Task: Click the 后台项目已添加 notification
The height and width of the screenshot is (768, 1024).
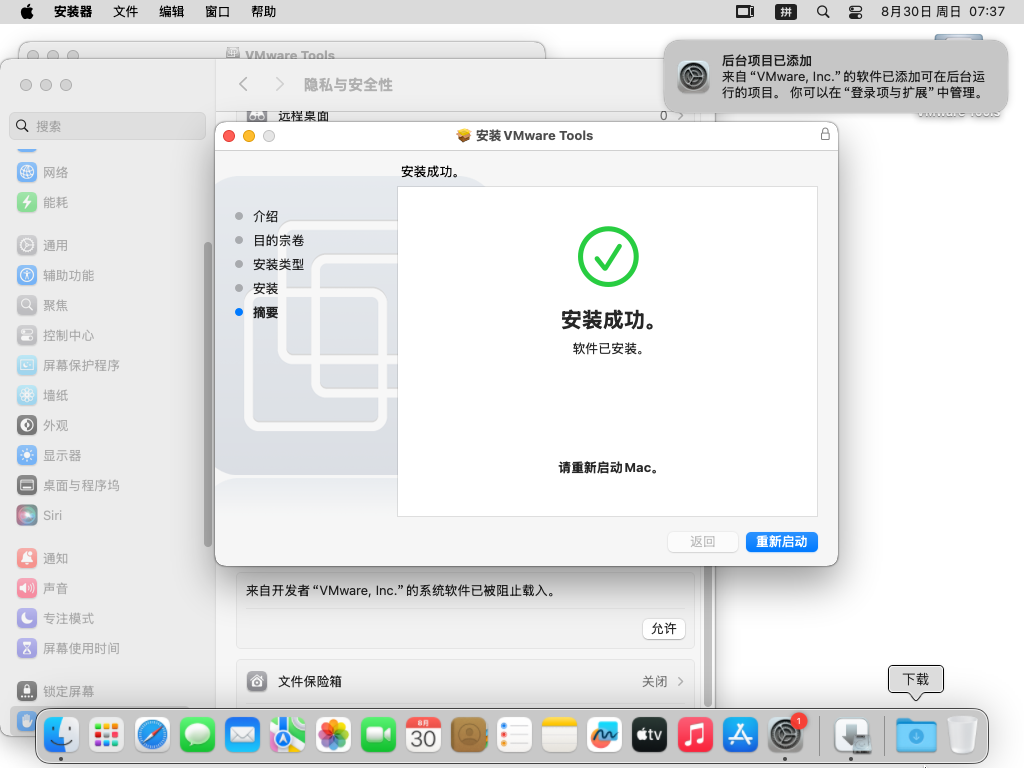Action: [835, 76]
